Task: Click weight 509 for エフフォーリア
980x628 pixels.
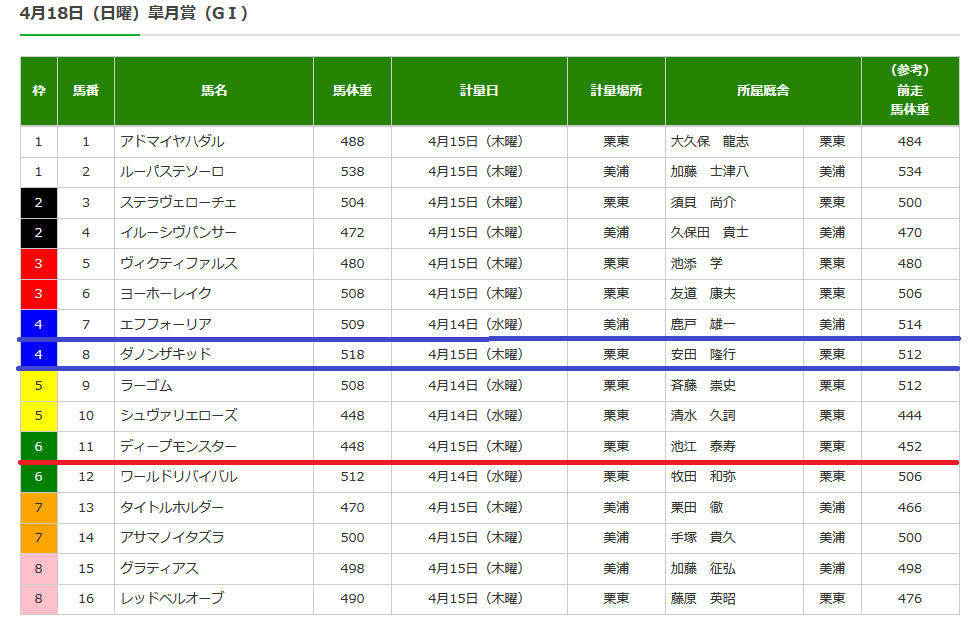Action: point(352,325)
